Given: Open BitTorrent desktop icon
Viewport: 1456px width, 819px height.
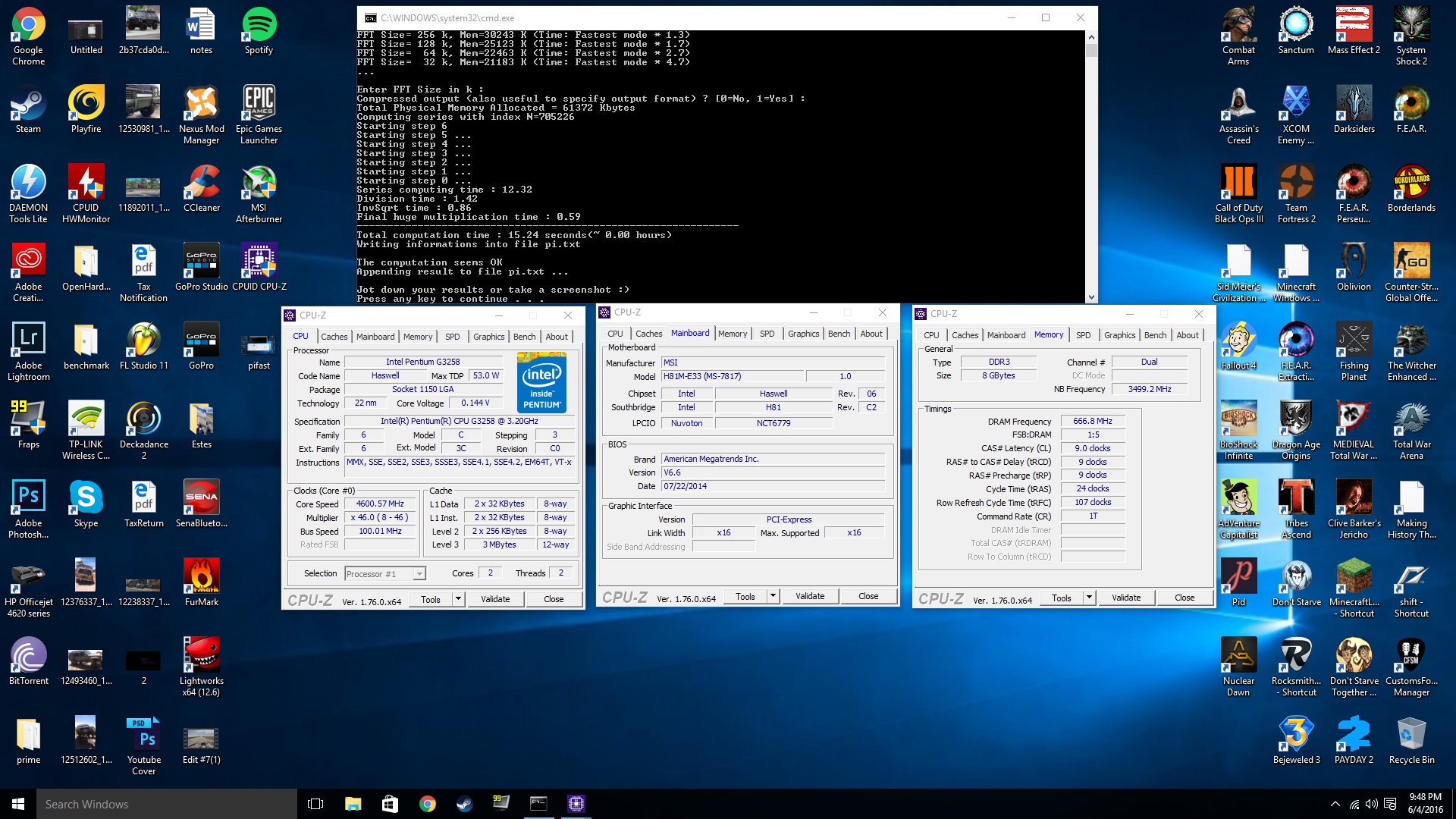Looking at the screenshot, I should click(x=28, y=662).
